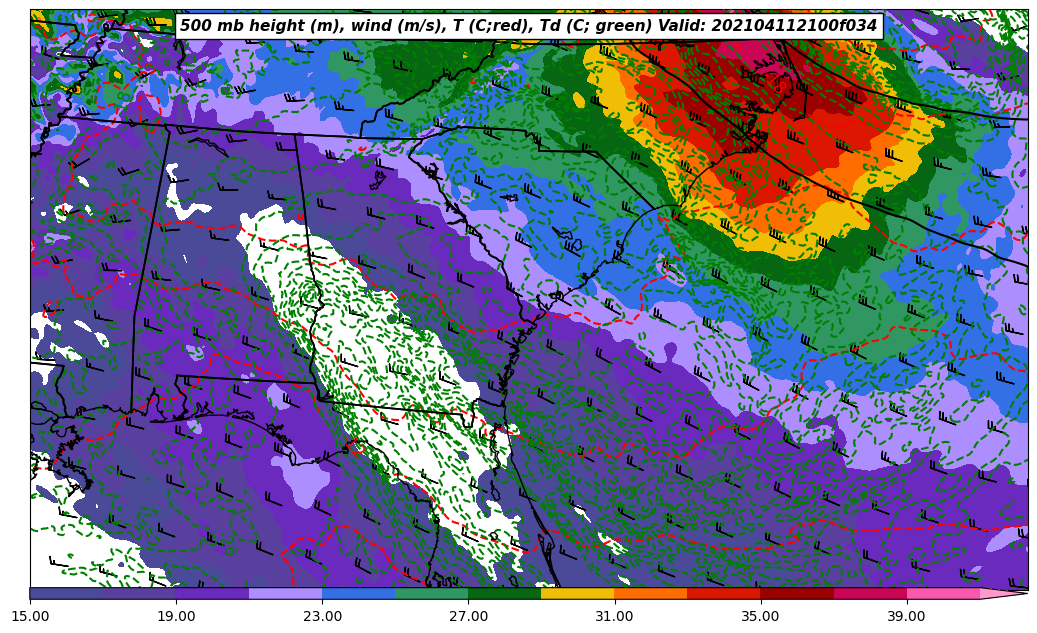The height and width of the screenshot is (633, 1037).
Task: Select the orange colorbar swatch
Action: tap(650, 593)
